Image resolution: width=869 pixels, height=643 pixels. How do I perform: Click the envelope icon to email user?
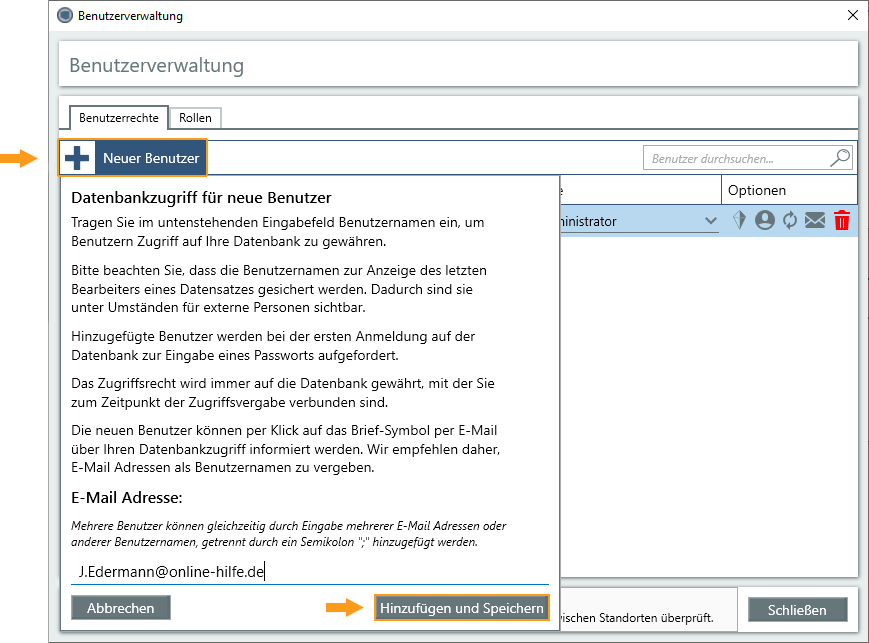tap(815, 221)
